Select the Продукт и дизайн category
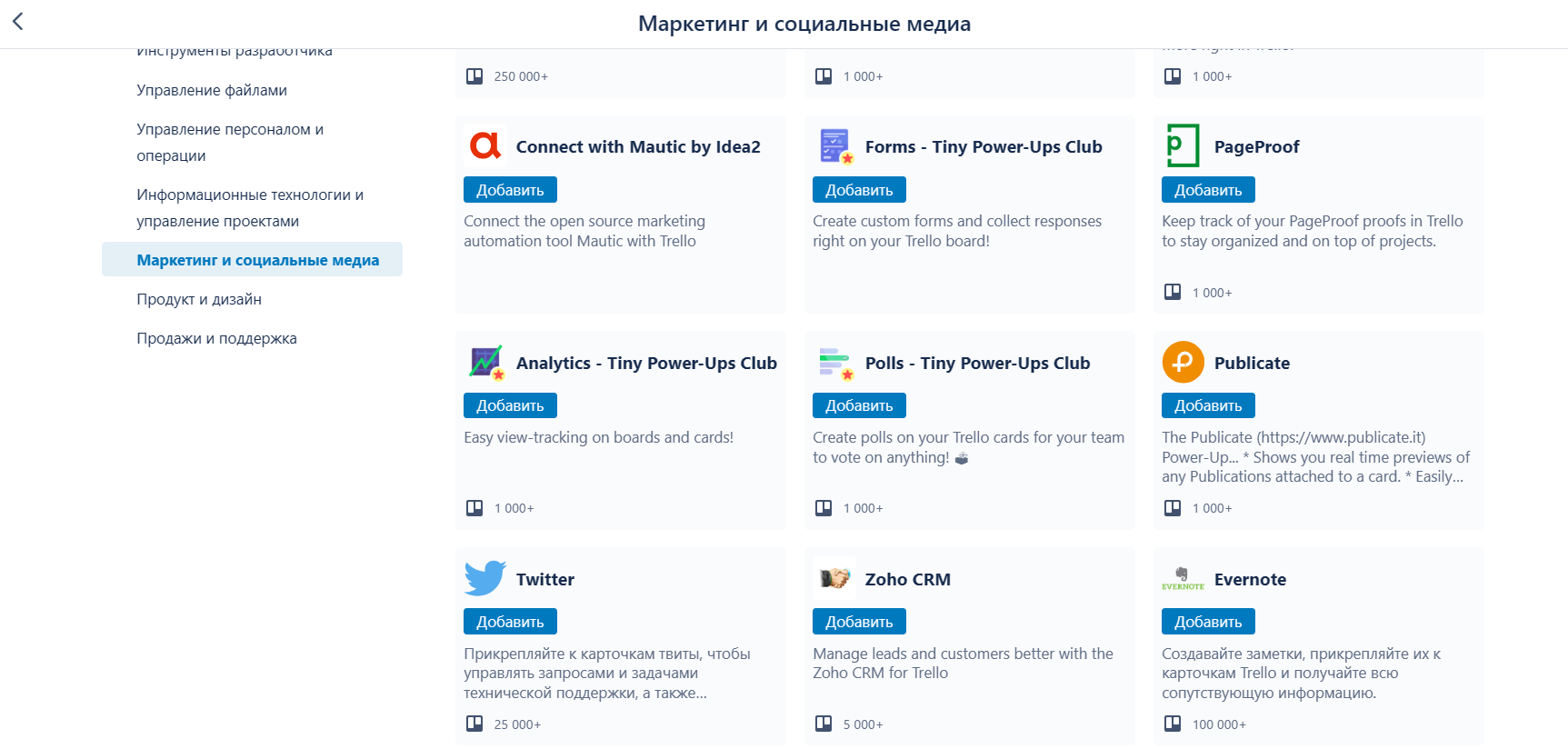This screenshot has width=1568, height=749. 199,299
